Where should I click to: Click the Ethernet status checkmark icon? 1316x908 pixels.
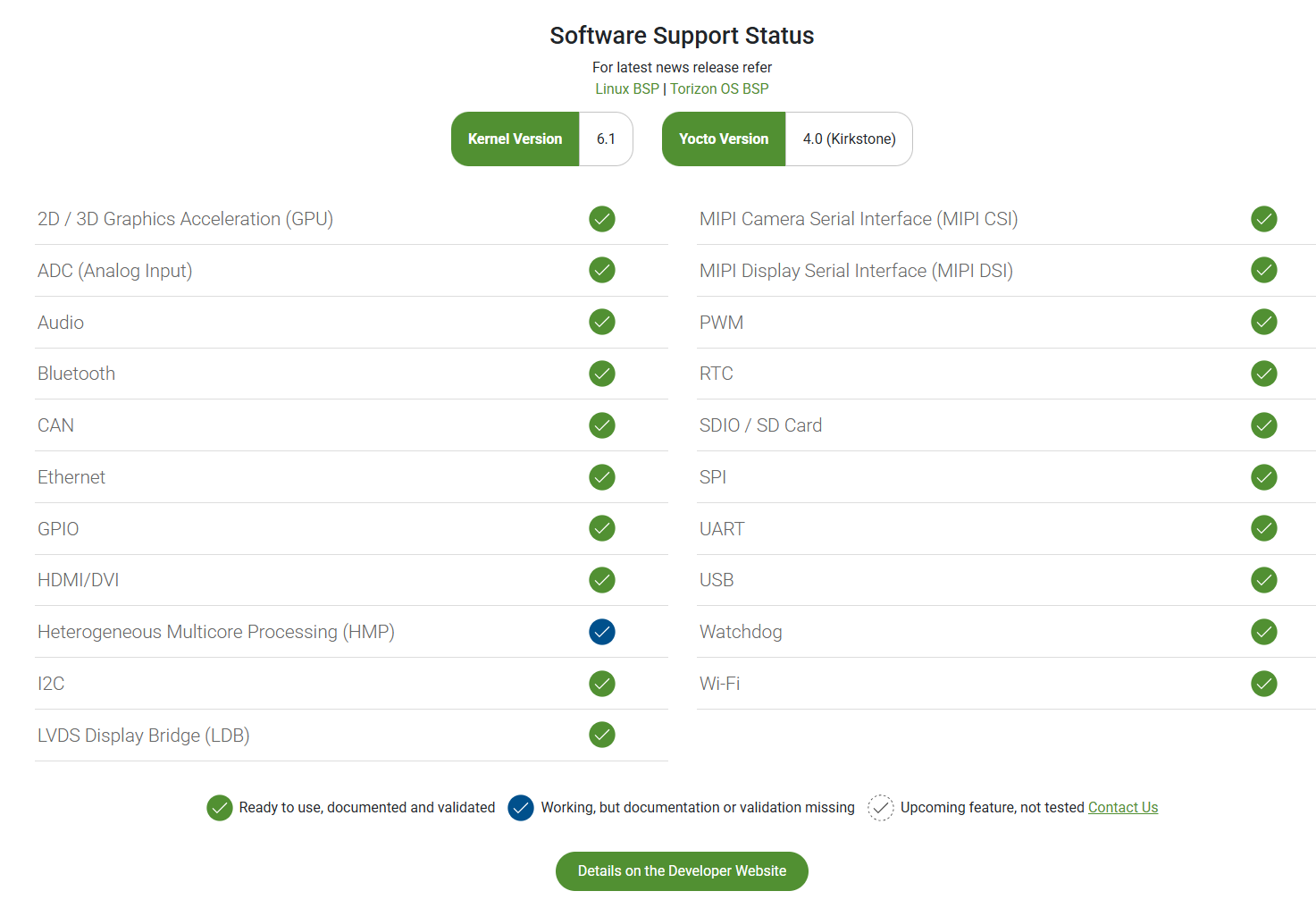(x=602, y=477)
